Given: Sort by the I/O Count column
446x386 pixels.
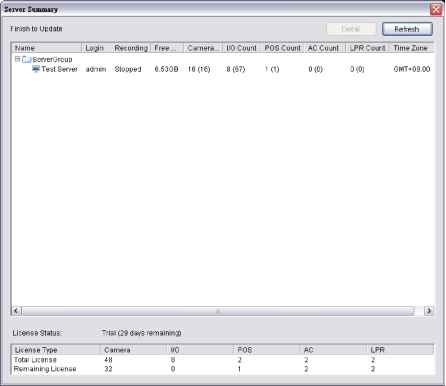Looking at the screenshot, I should pyautogui.click(x=242, y=48).
